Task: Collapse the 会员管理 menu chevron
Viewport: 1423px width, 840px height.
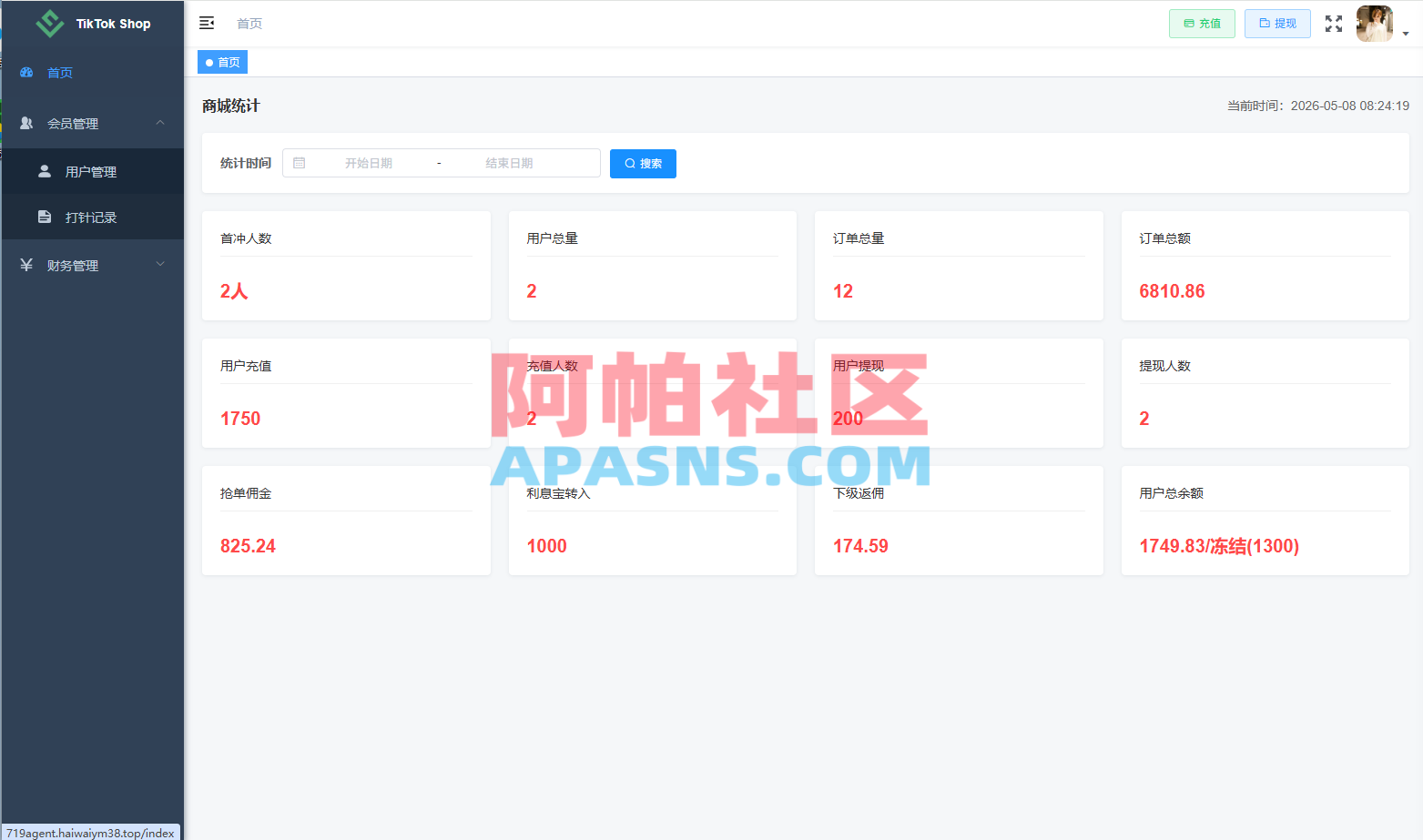Action: 160,123
